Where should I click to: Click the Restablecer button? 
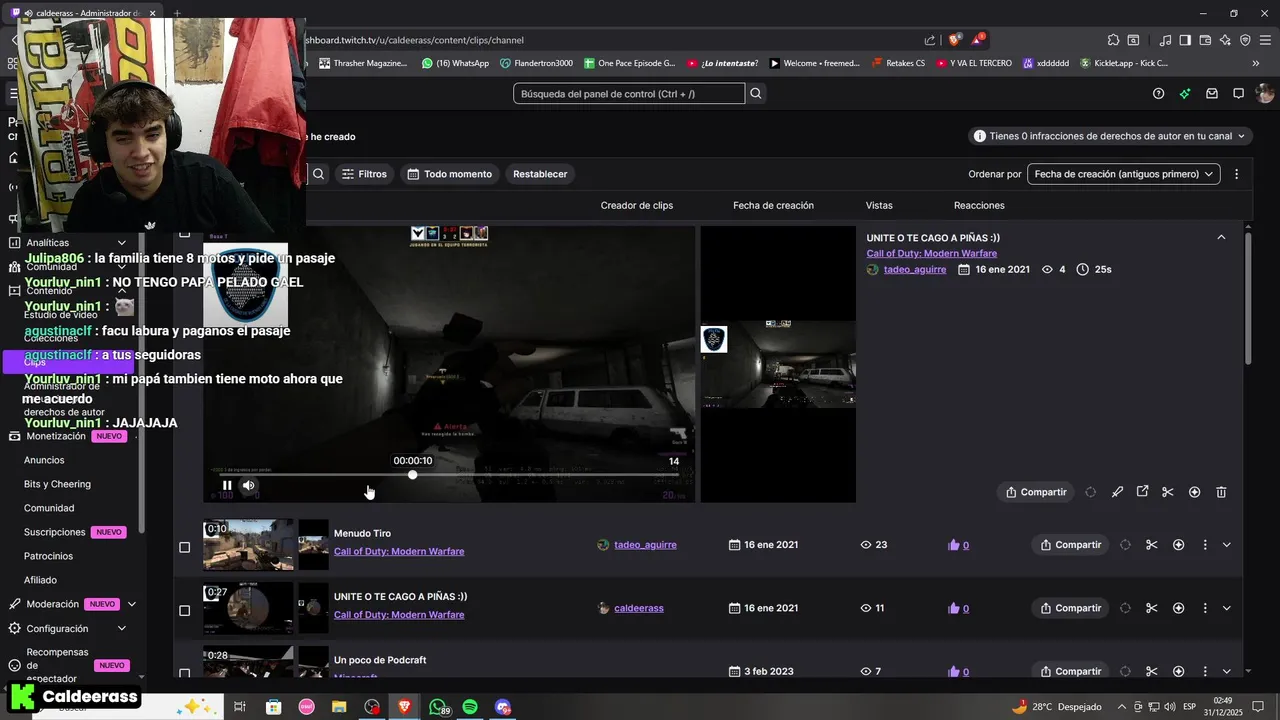pyautogui.click(x=540, y=174)
